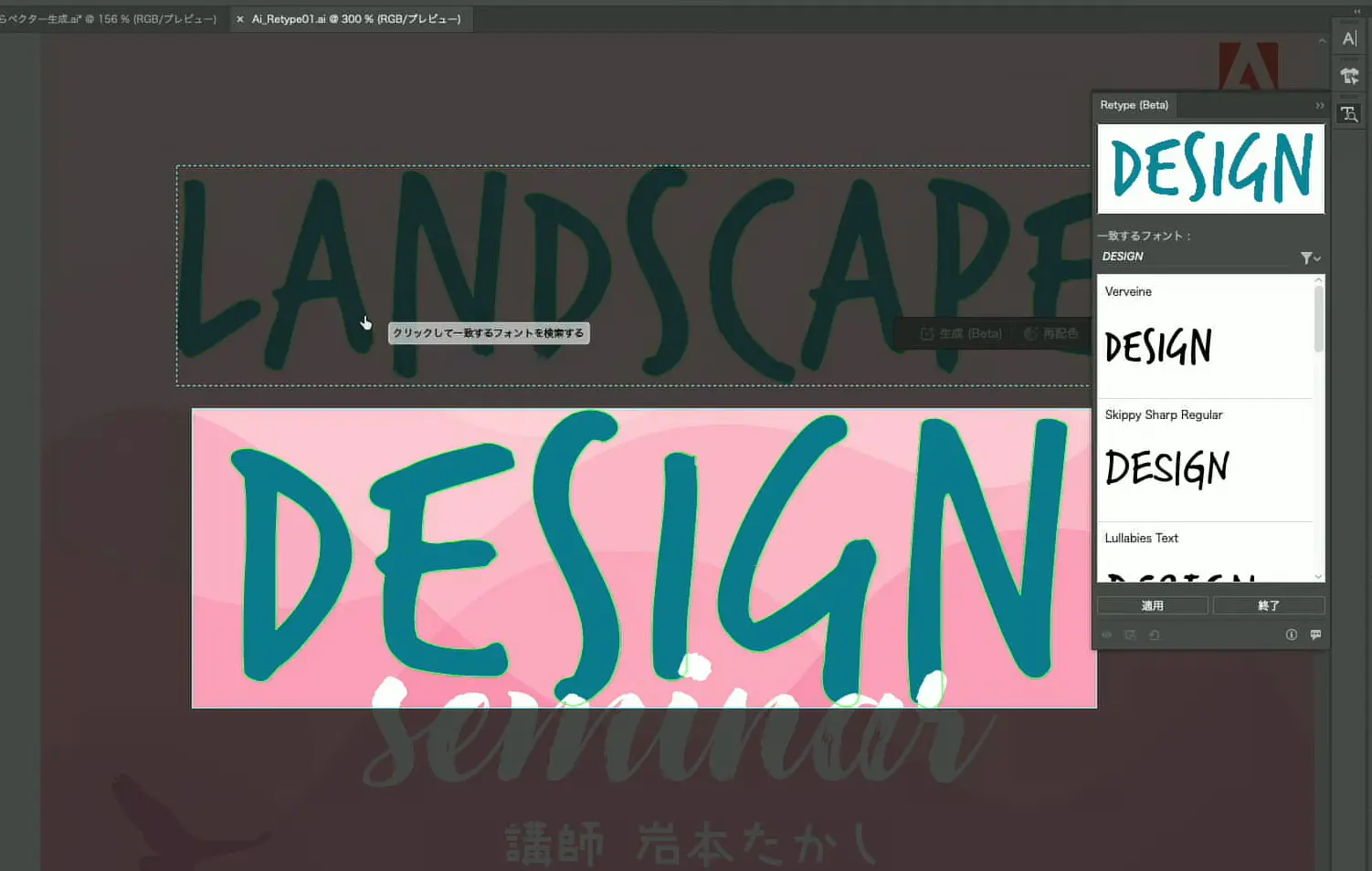The height and width of the screenshot is (871, 1372).
Task: Close the Ai_Retype01.ai document tab
Action: tap(240, 19)
